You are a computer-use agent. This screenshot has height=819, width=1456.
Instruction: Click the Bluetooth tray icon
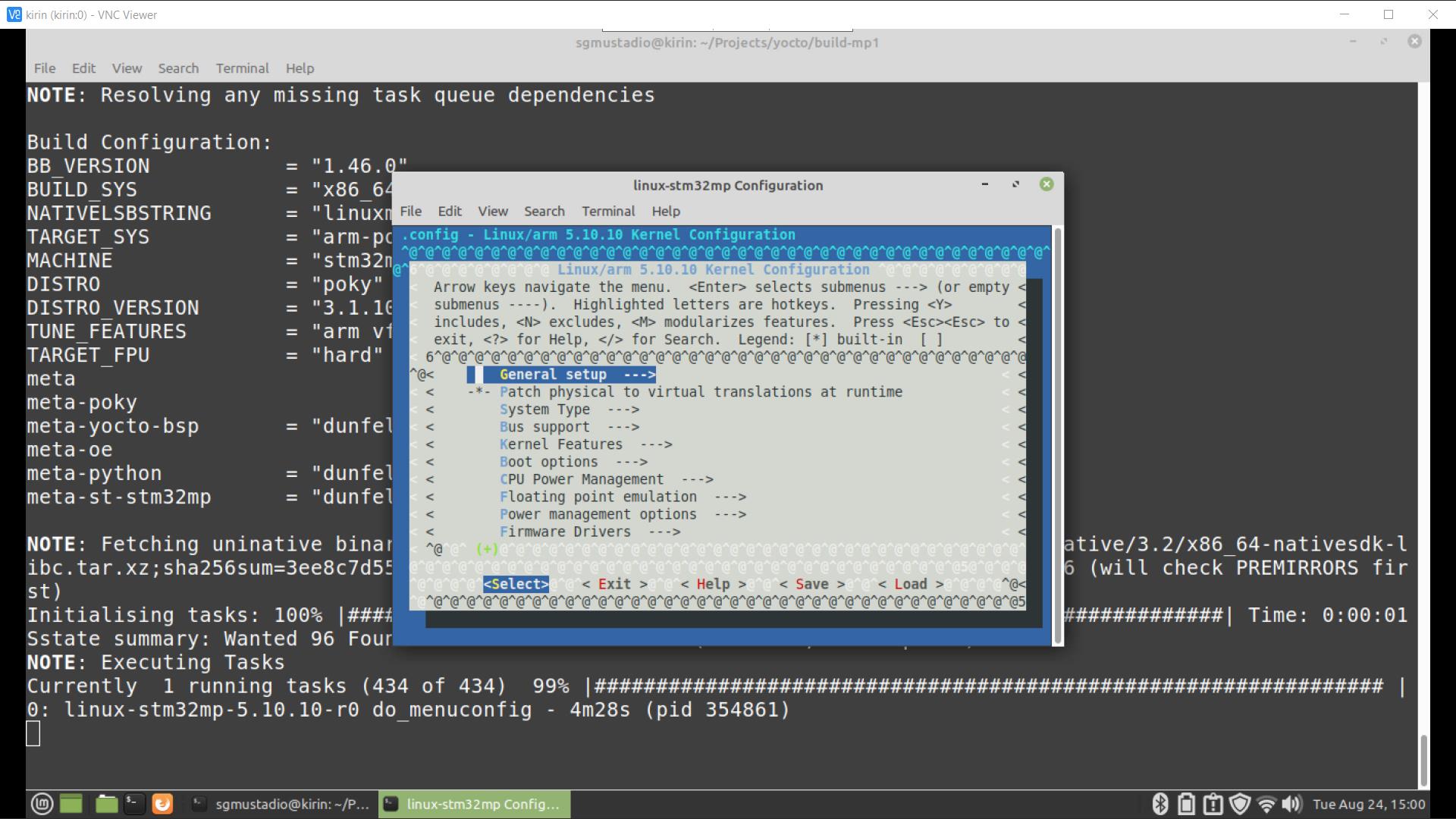pos(1159,804)
